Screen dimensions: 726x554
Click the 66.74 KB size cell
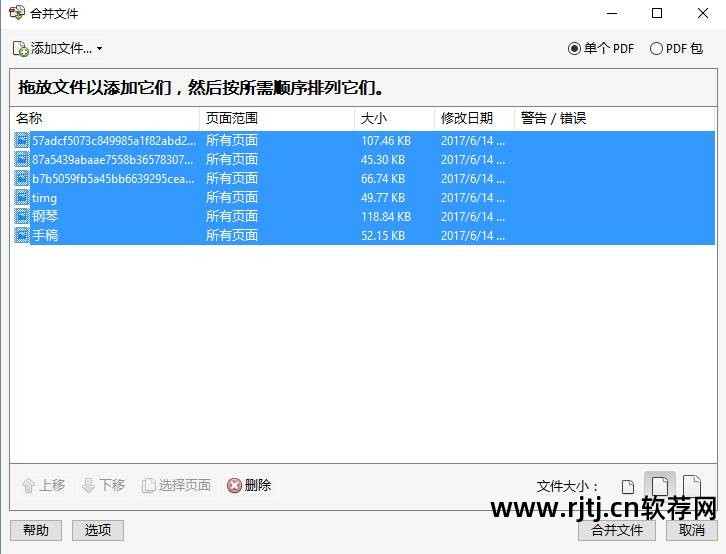pos(383,179)
